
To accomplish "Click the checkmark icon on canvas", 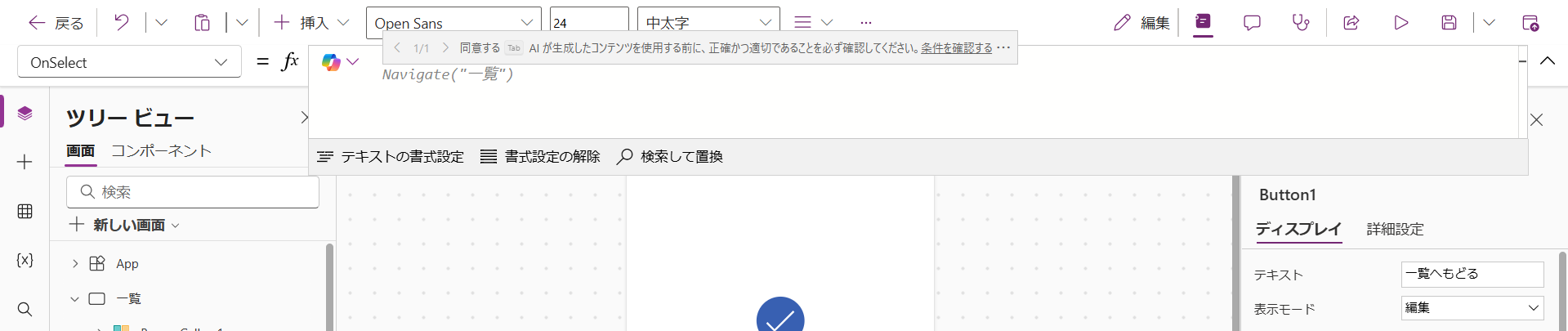I will click(x=780, y=315).
